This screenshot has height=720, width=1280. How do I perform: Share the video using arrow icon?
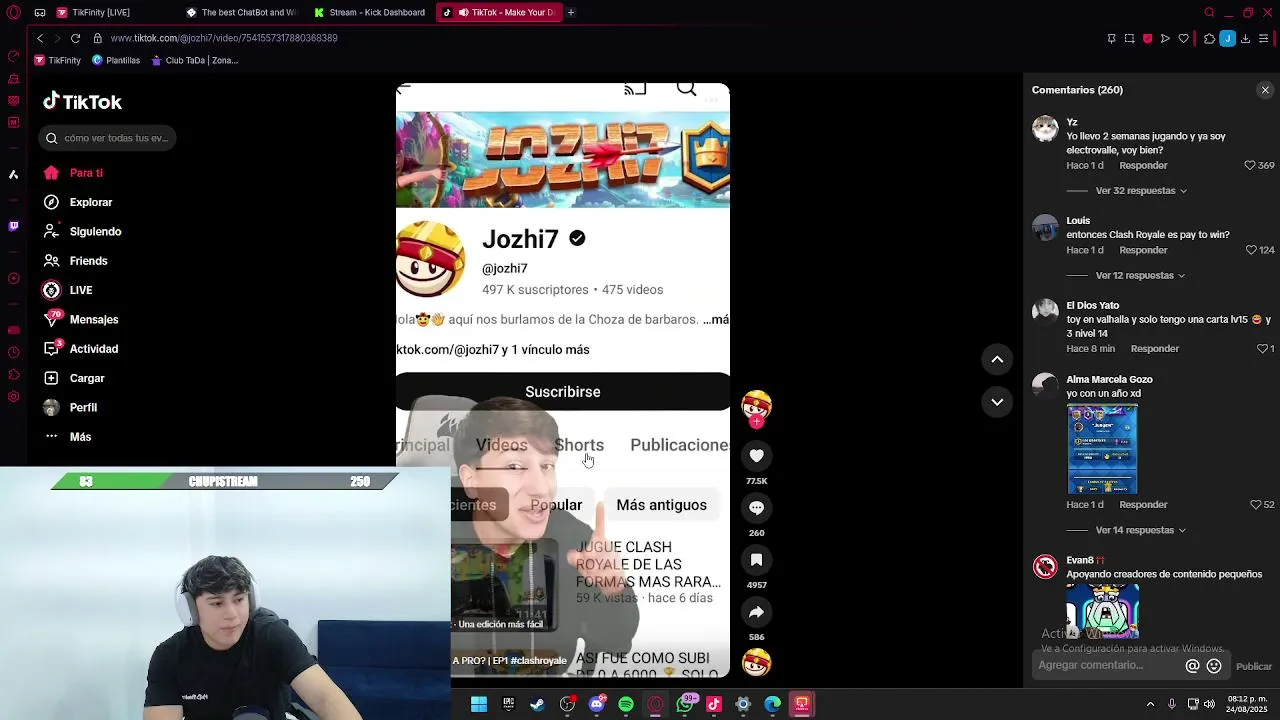757,612
